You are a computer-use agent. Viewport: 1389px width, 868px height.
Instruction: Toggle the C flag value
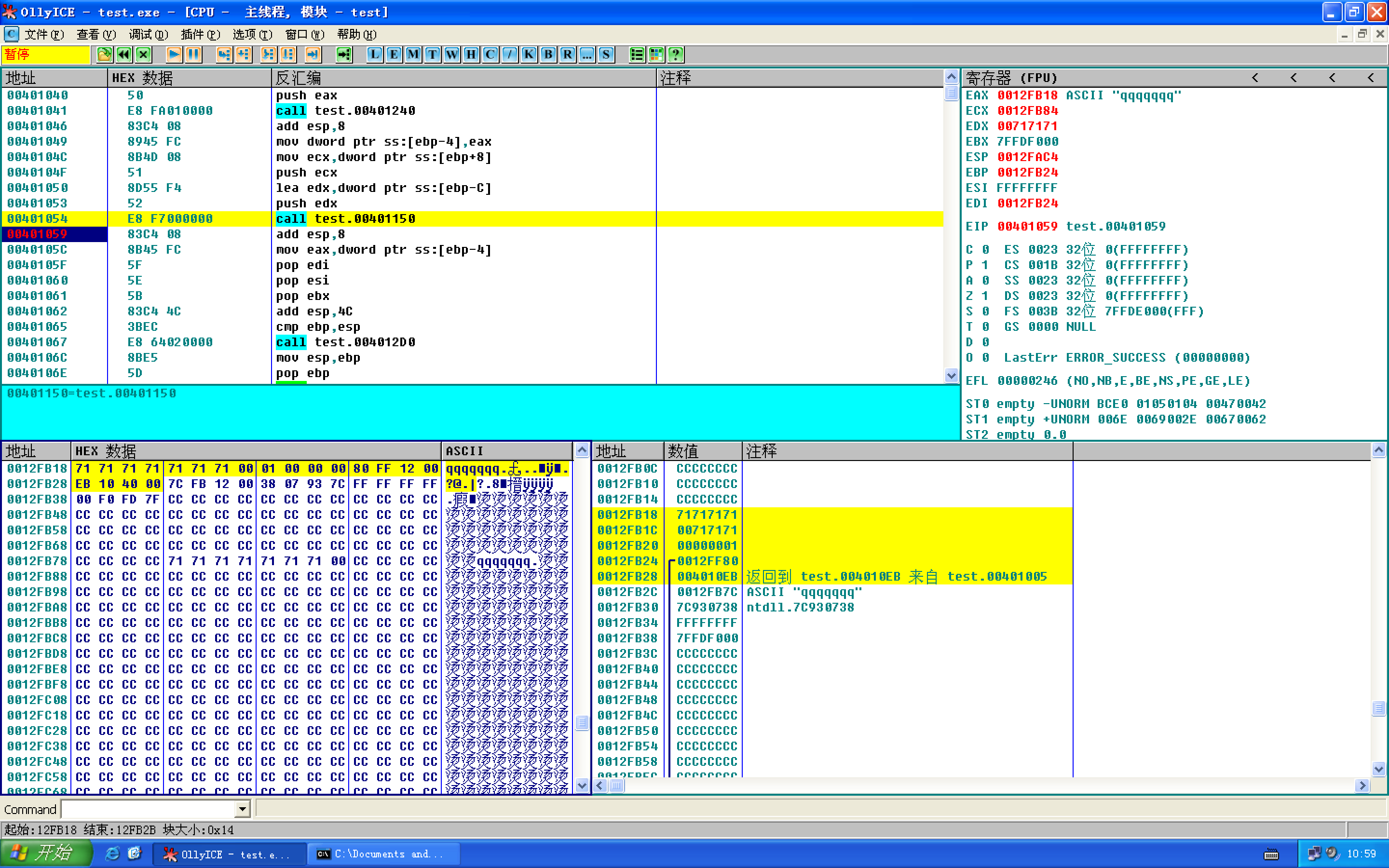pos(985,250)
